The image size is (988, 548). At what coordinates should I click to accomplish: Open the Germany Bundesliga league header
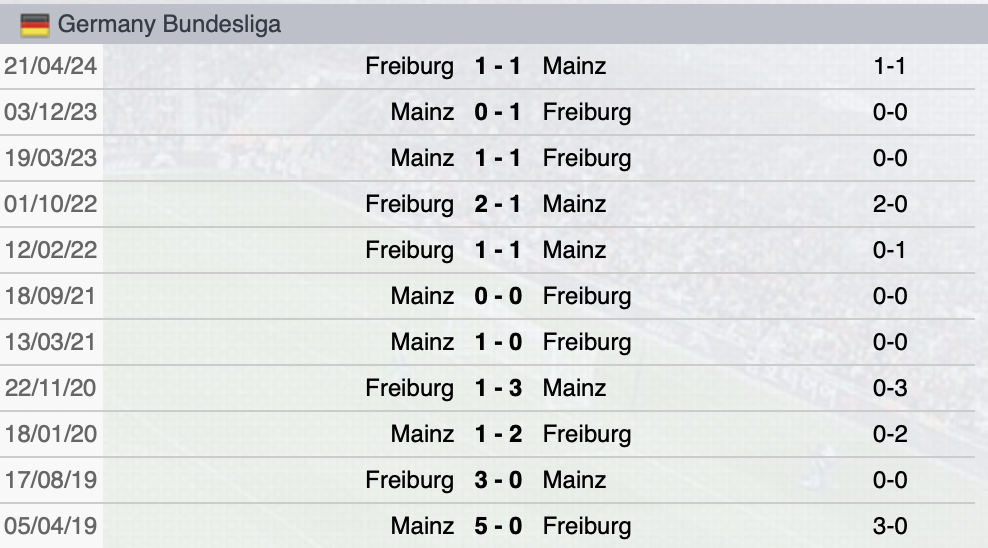169,25
